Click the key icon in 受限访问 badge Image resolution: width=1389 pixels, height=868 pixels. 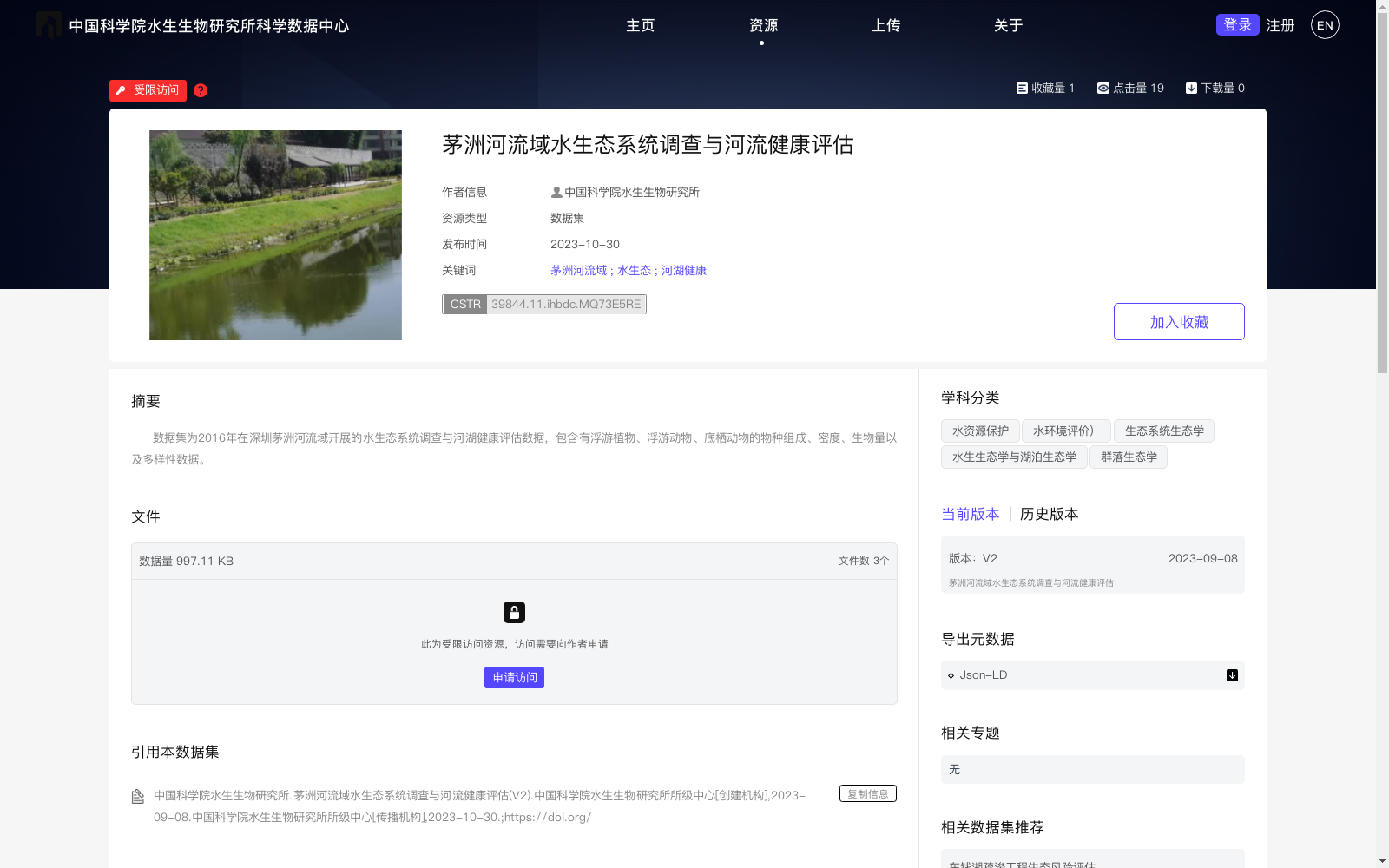(x=122, y=90)
